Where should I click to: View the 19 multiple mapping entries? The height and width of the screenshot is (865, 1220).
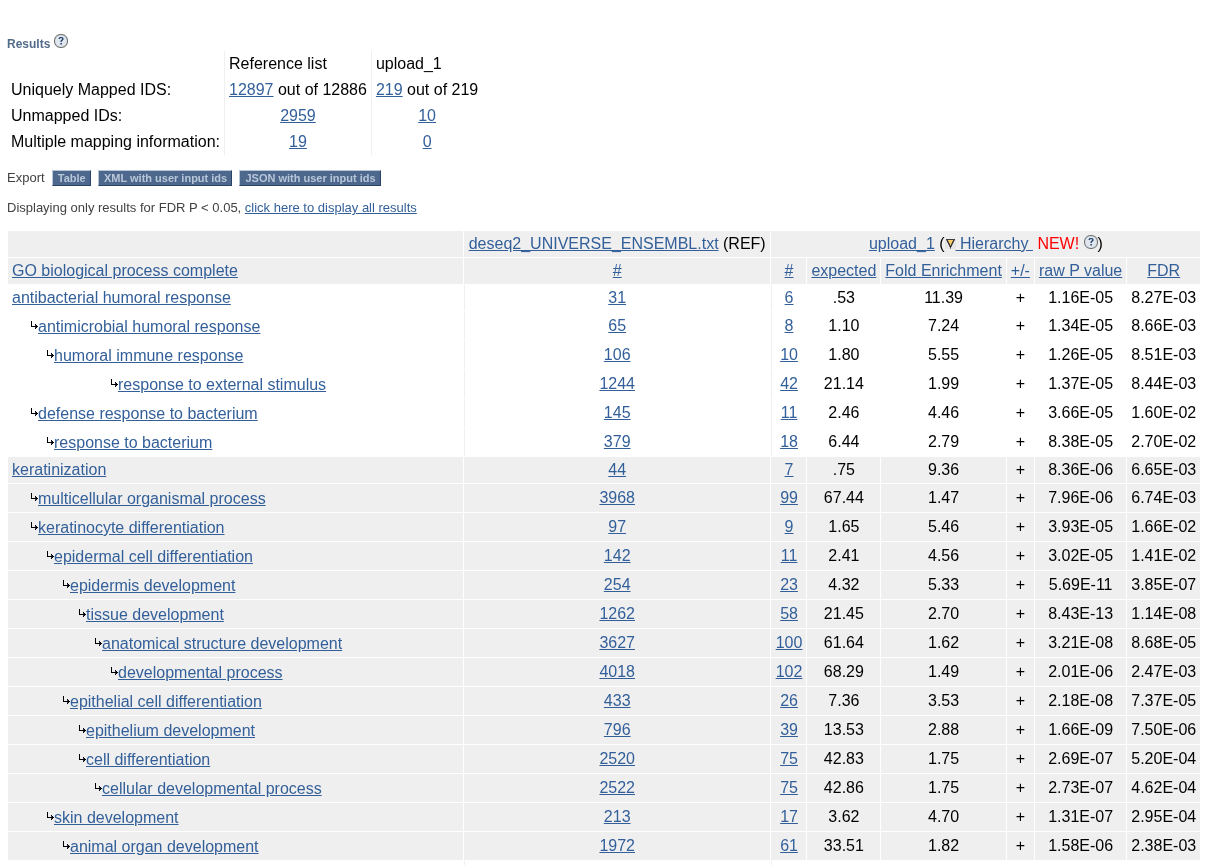(x=297, y=141)
